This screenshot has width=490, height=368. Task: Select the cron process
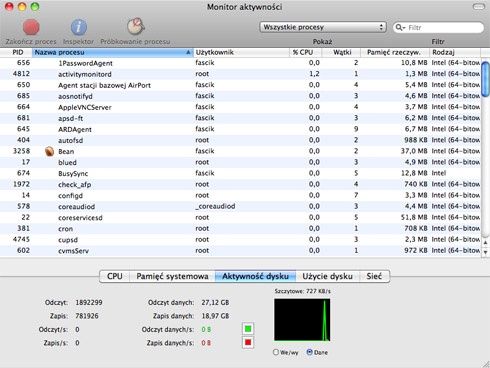point(240,229)
